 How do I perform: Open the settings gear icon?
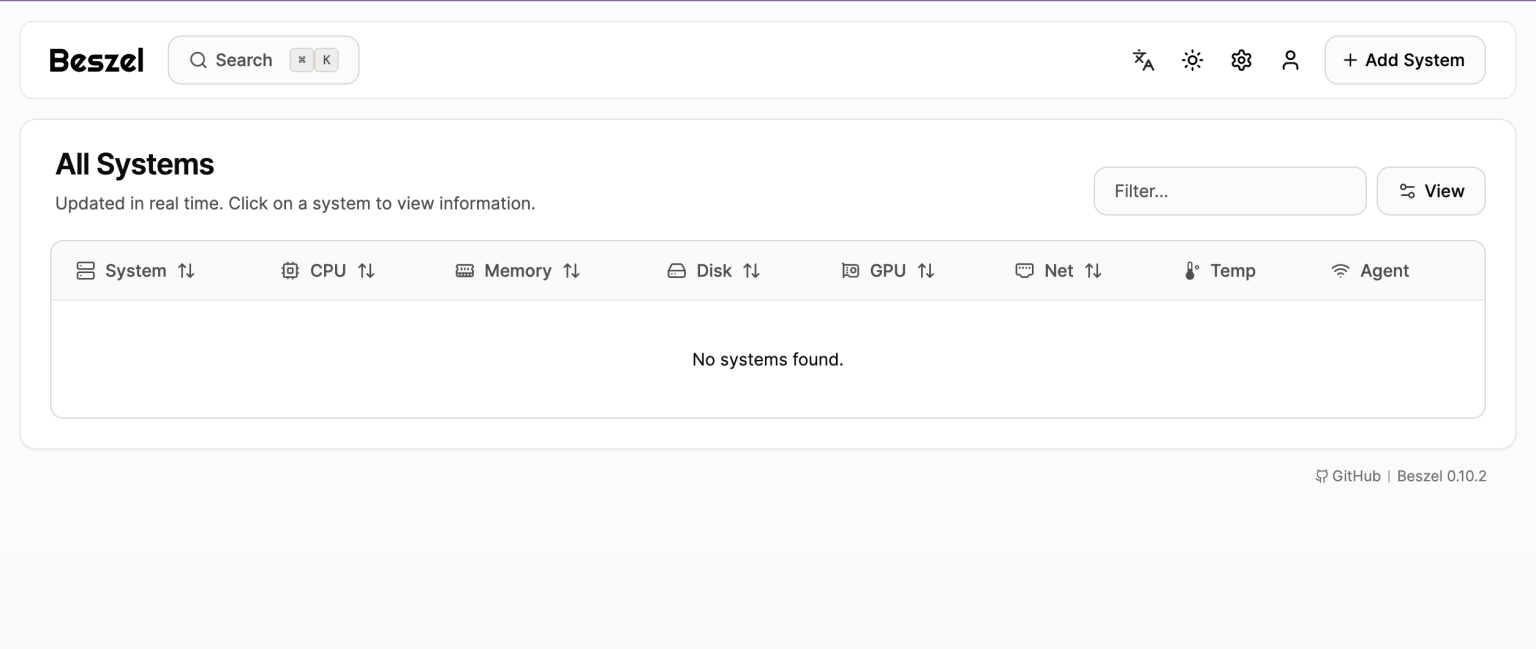click(x=1241, y=60)
